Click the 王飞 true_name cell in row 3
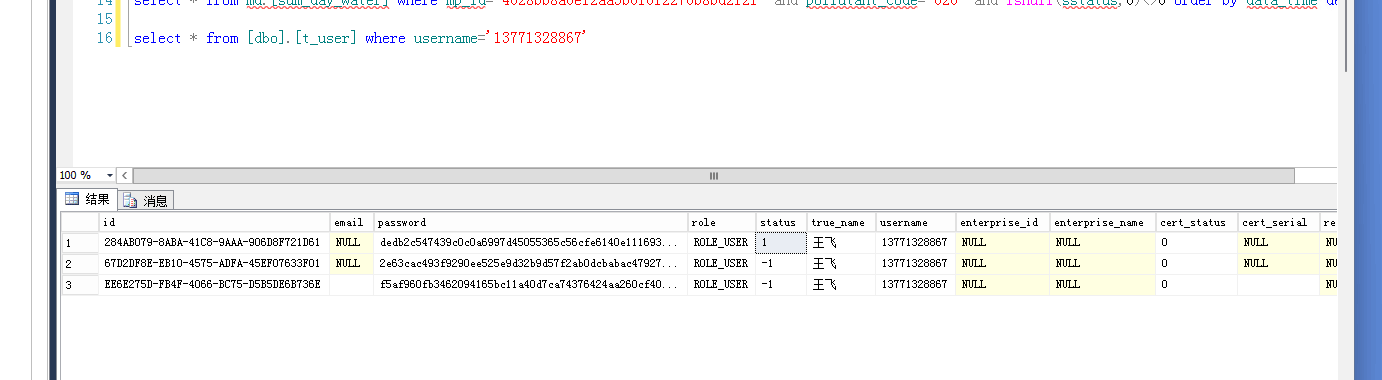Image resolution: width=1382 pixels, height=380 pixels. (841, 284)
